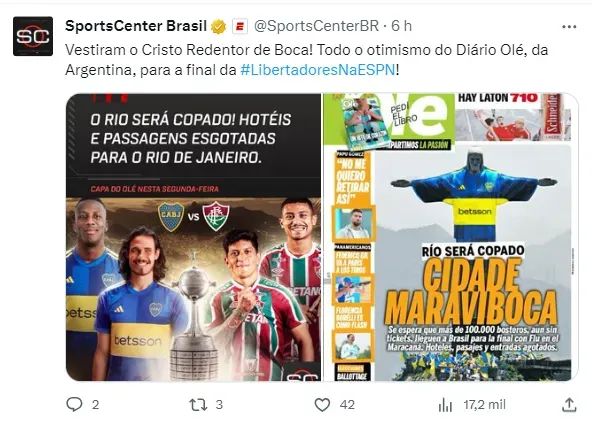Click the reply count number 2
592x426 pixels.
click(96, 405)
